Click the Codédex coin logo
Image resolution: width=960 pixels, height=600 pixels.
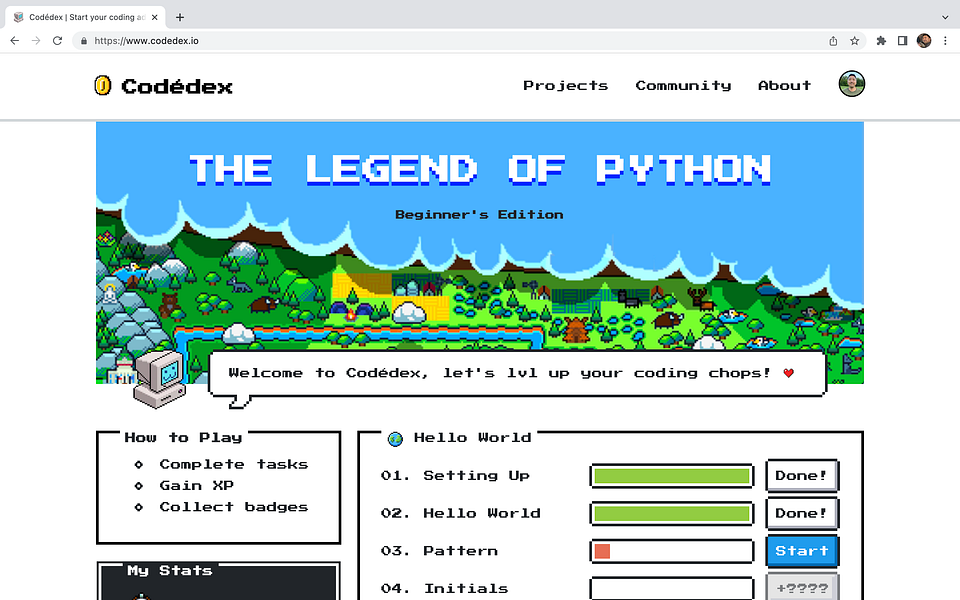coord(103,86)
